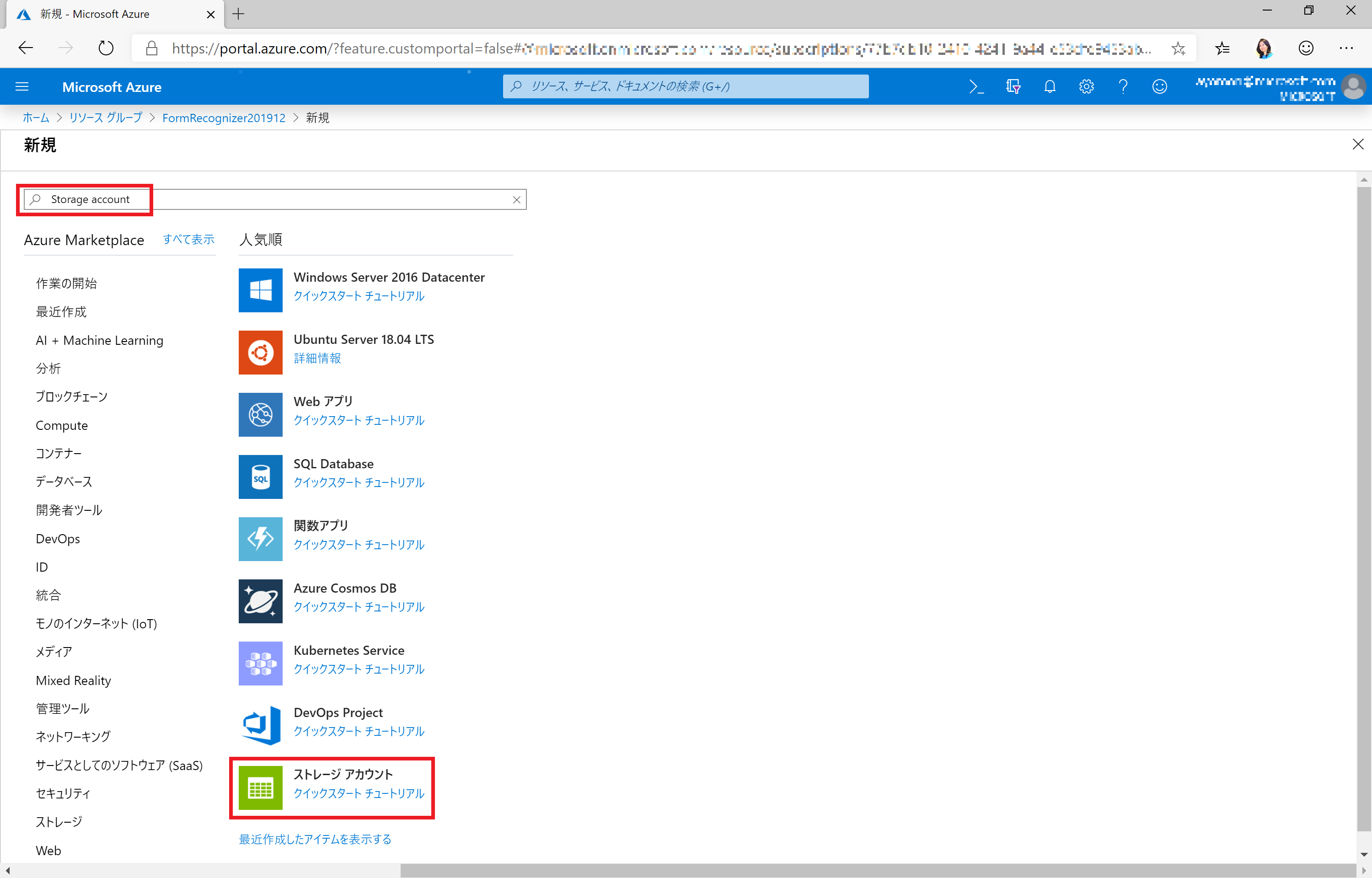Click the Ubuntu Server 18.04 icon
Viewport: 1372px width, 878px height.
pos(261,352)
